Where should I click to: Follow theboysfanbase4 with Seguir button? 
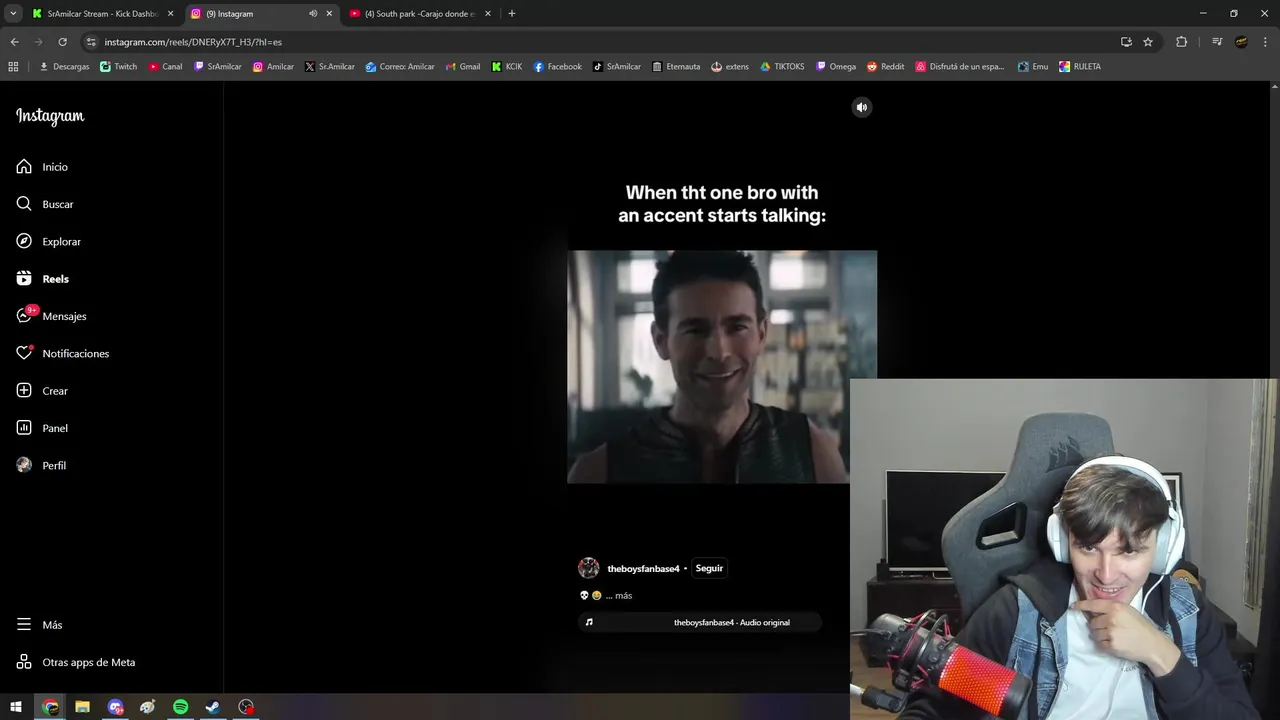click(709, 568)
